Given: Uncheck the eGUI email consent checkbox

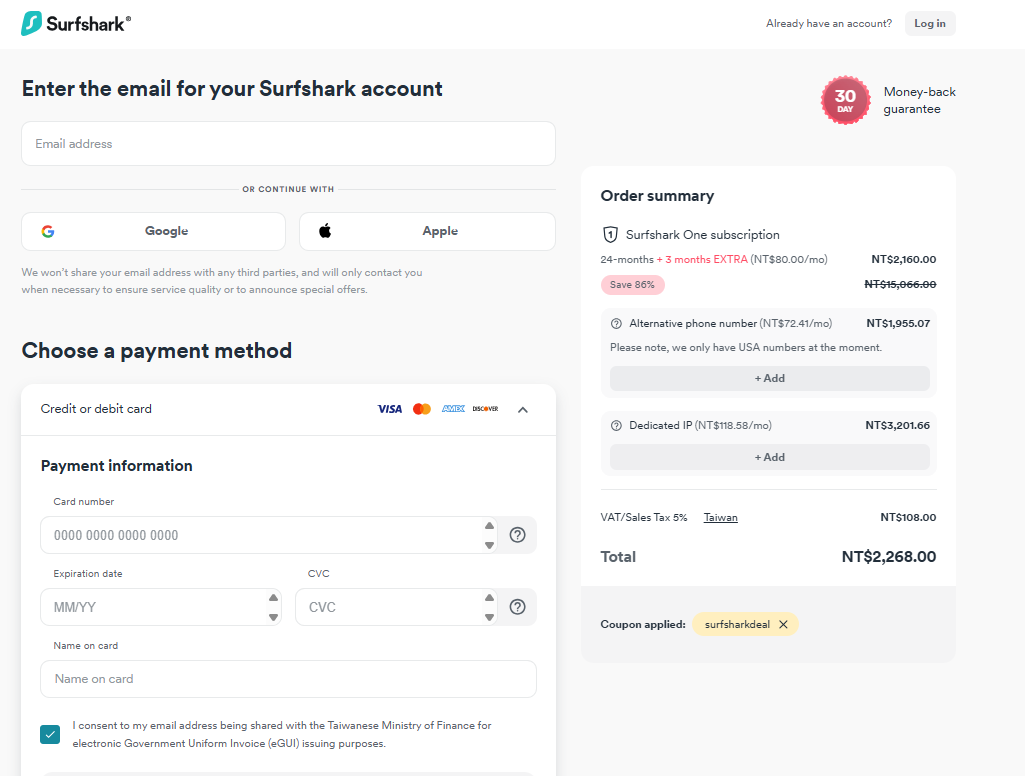Looking at the screenshot, I should pos(50,735).
